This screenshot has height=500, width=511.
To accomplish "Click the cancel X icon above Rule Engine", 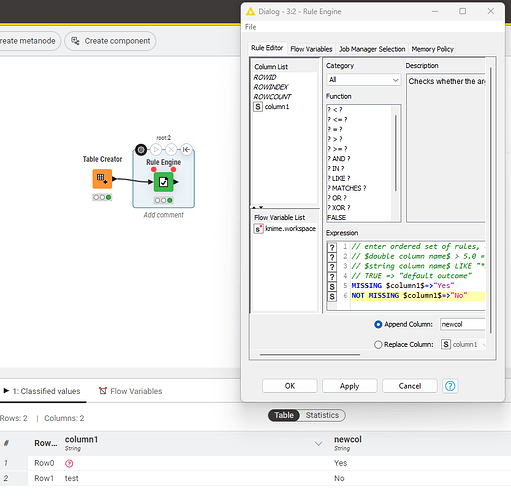I will tap(171, 150).
